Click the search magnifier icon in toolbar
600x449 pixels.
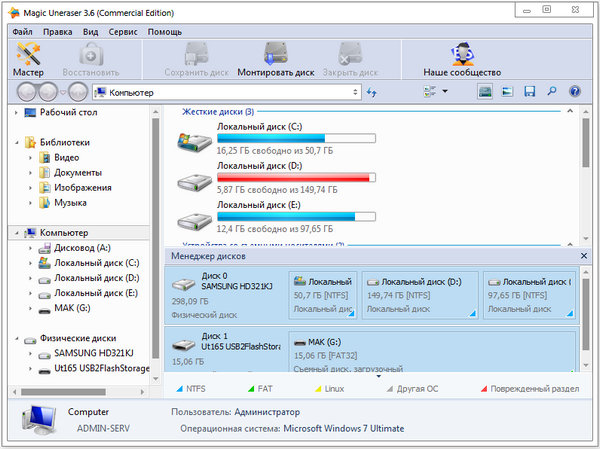[x=551, y=92]
